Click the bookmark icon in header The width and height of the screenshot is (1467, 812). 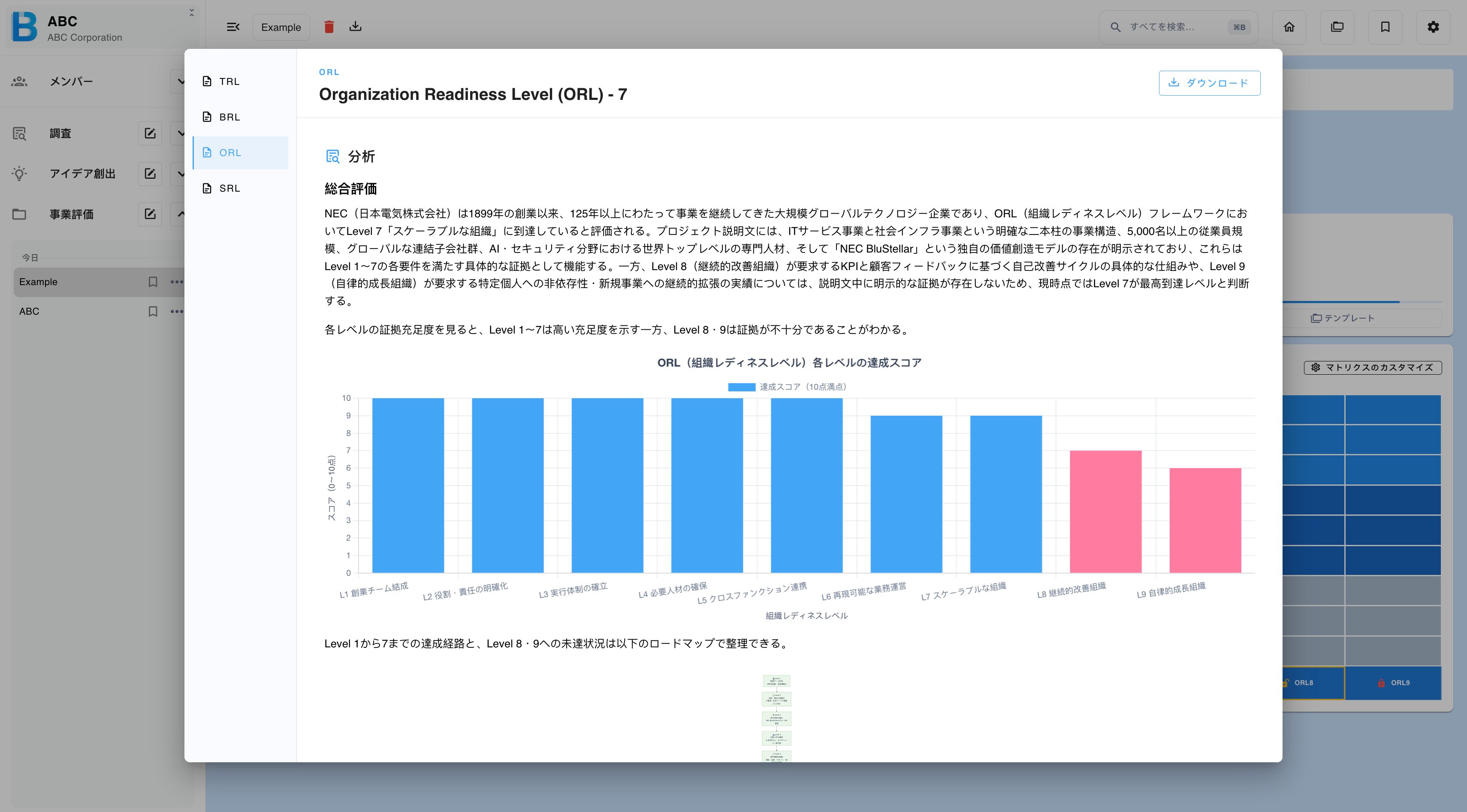point(1385,27)
